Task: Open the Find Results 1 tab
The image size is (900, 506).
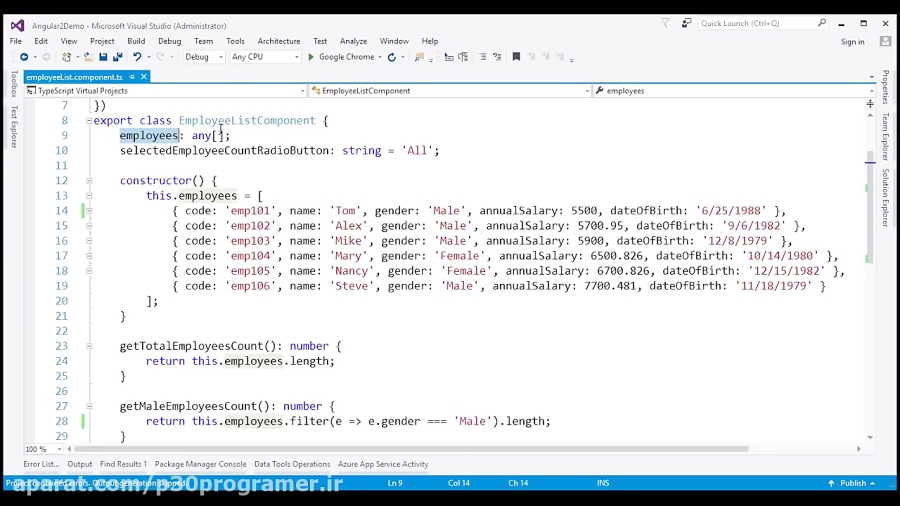Action: tap(123, 464)
